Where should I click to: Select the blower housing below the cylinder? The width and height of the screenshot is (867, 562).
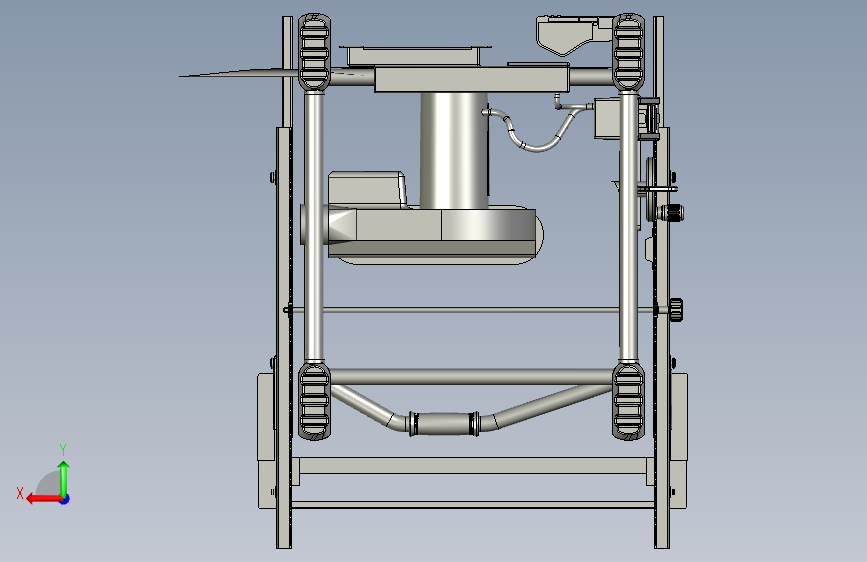click(431, 235)
